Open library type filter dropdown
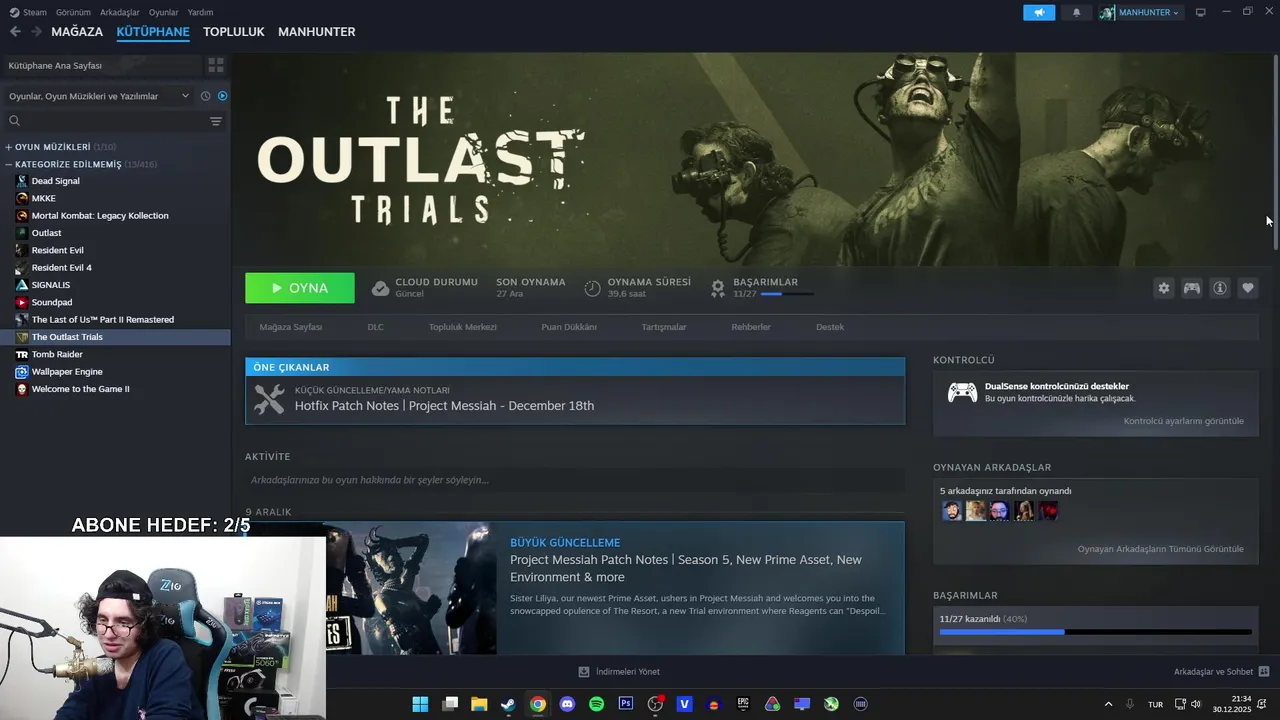 (98, 96)
